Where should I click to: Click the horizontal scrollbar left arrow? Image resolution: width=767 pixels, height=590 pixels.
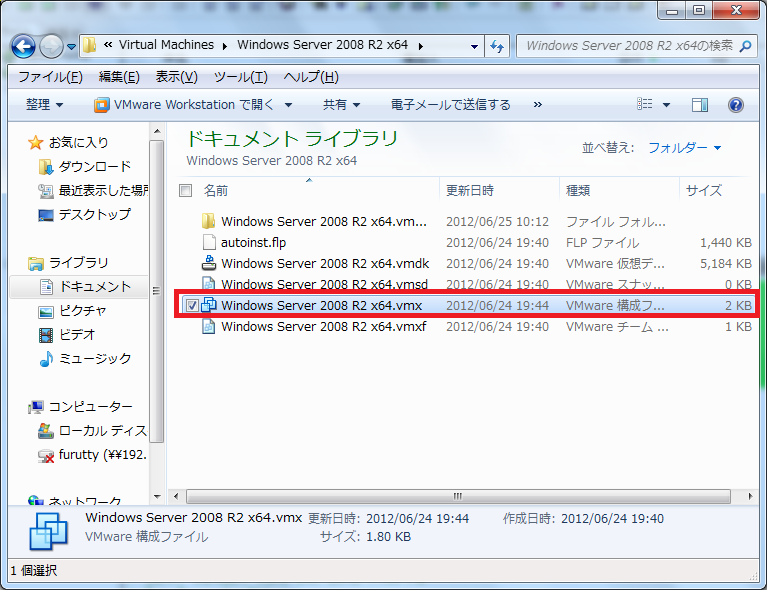click(176, 496)
